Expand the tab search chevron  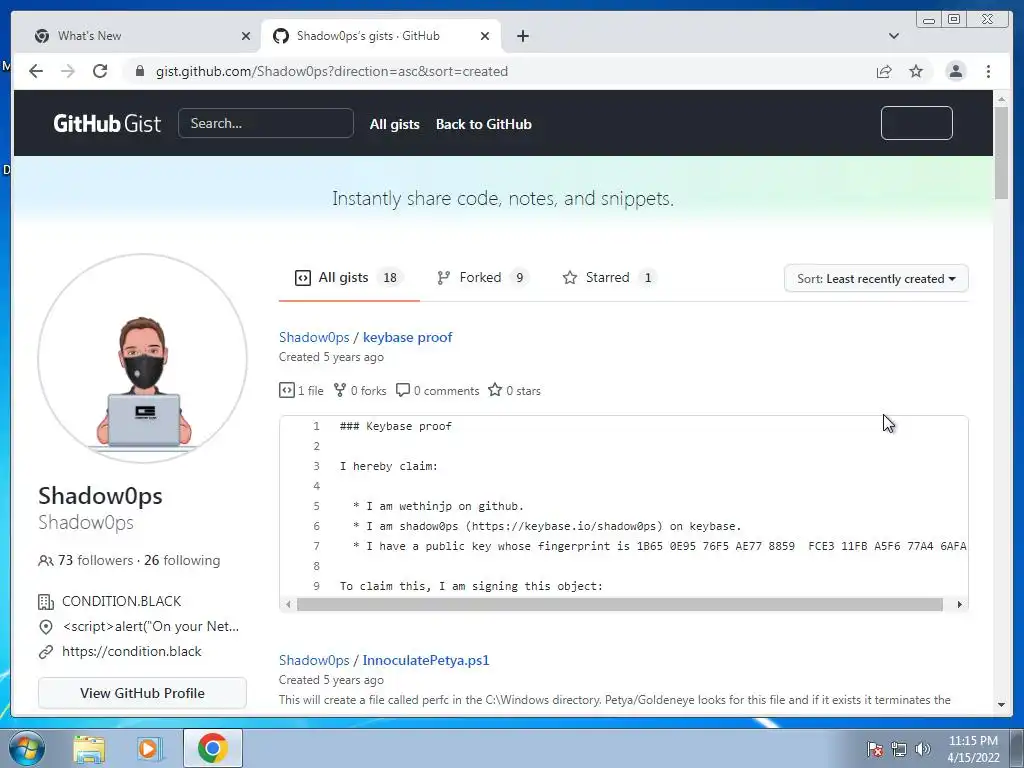(x=893, y=36)
